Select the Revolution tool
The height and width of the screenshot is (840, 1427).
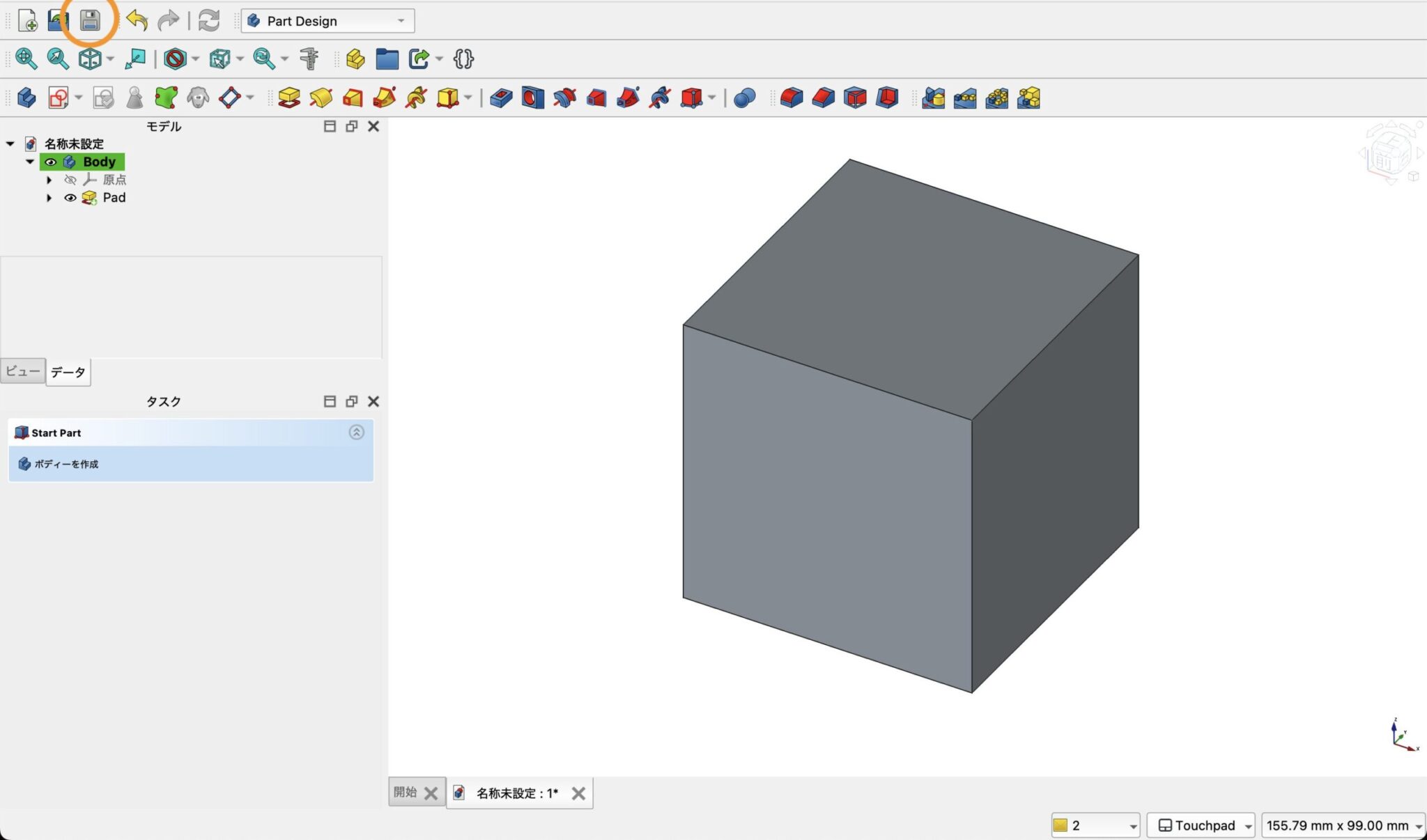[x=321, y=98]
